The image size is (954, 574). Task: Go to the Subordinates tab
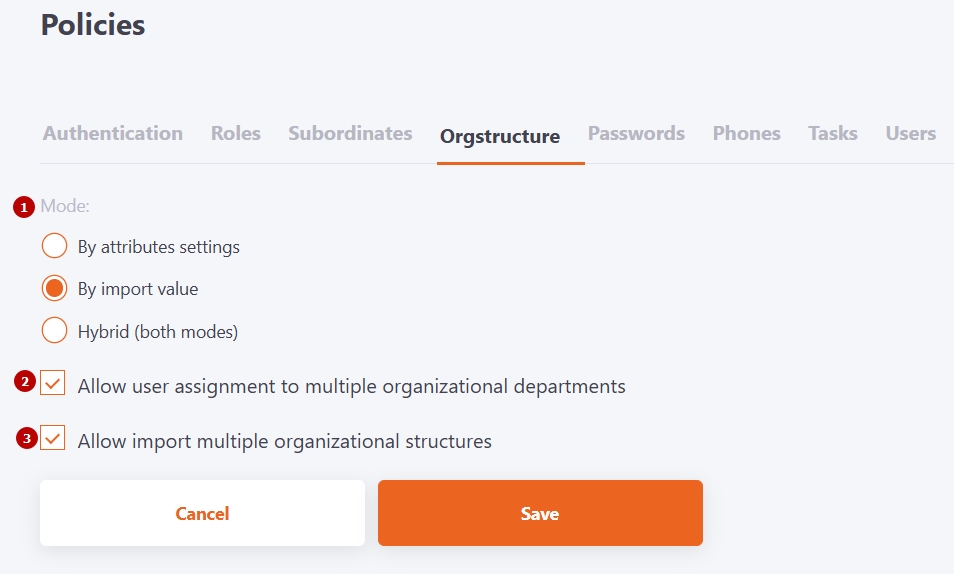click(350, 133)
